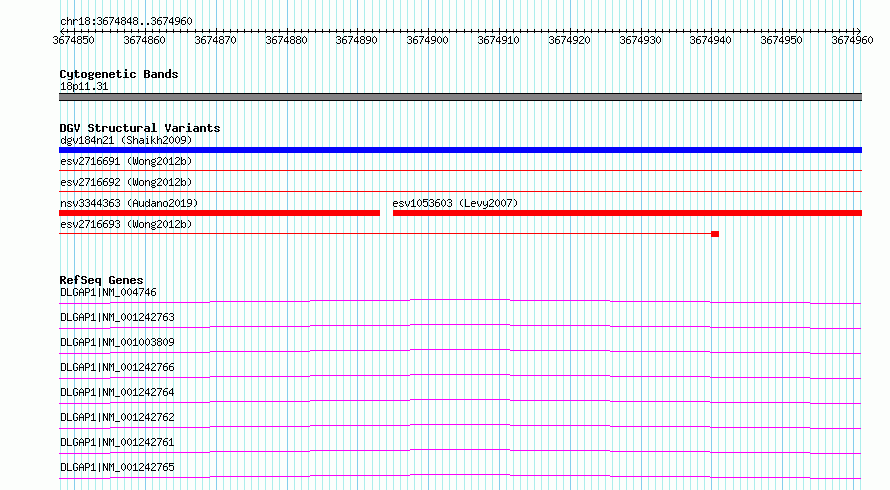Click the DLGAP1|NM_001003809 transcript label
The width and height of the screenshot is (890, 490).
coord(117,342)
